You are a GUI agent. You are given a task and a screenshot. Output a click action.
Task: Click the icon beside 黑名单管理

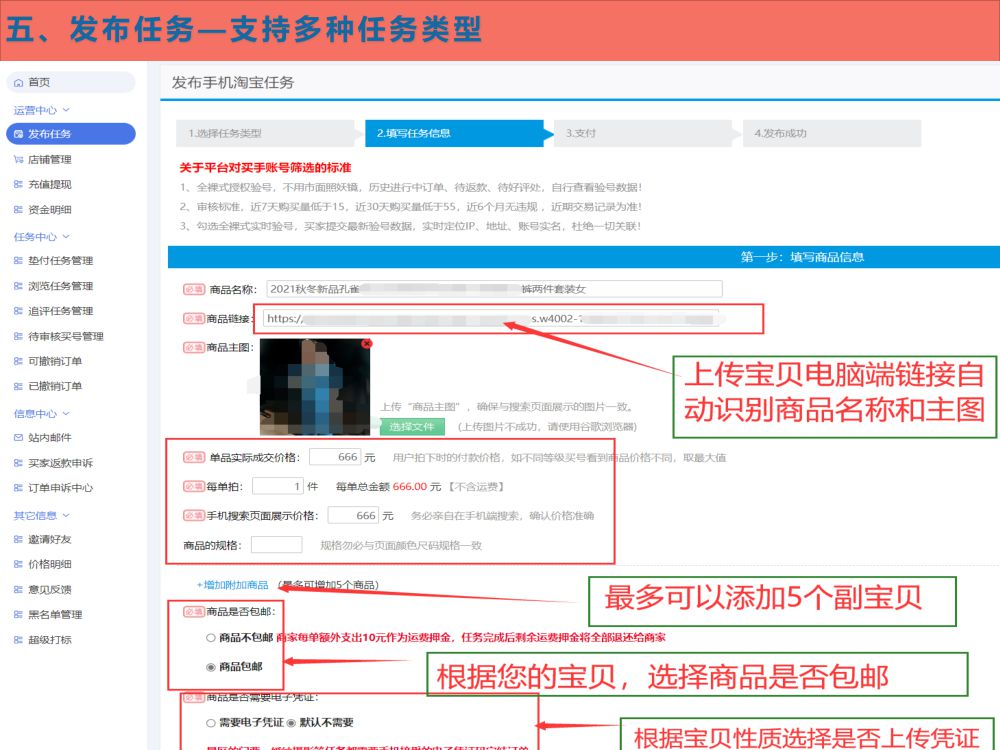click(x=18, y=614)
